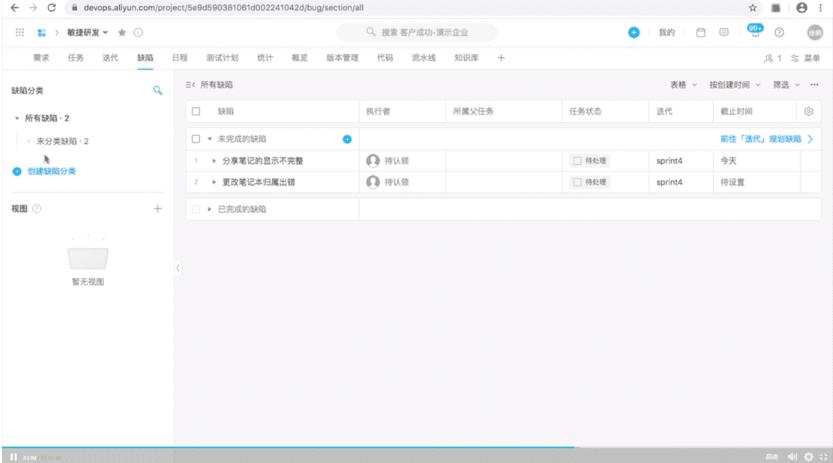Add a new view with plus icon
833x463 pixels.
pyautogui.click(x=157, y=209)
